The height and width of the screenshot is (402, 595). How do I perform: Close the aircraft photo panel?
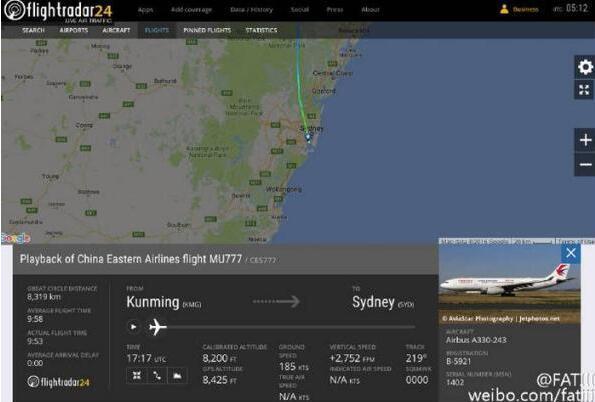coord(570,253)
